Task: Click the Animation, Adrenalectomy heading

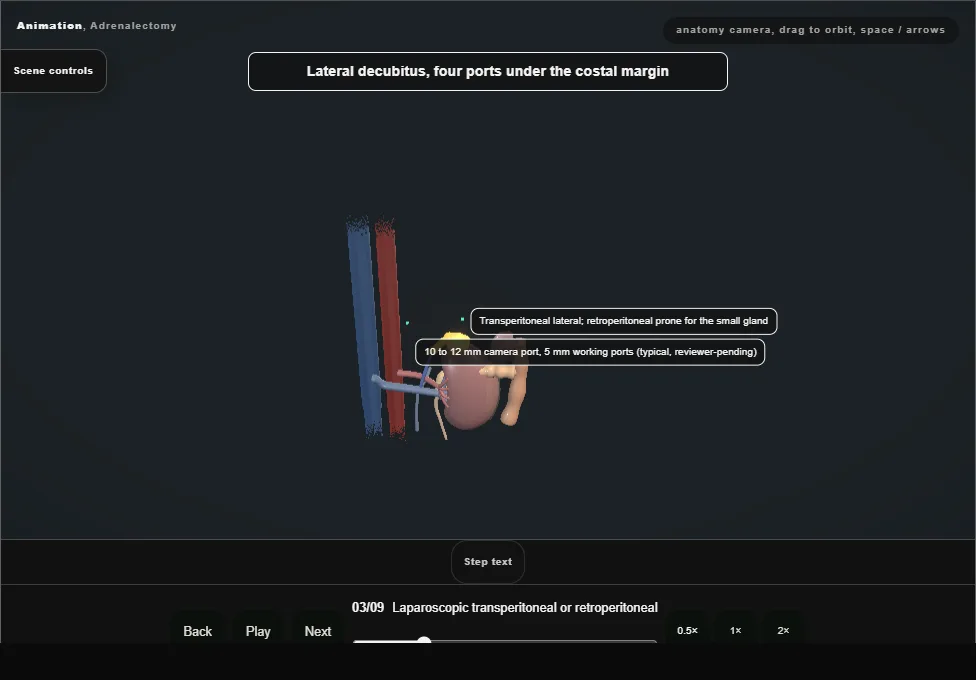Action: pos(96,26)
